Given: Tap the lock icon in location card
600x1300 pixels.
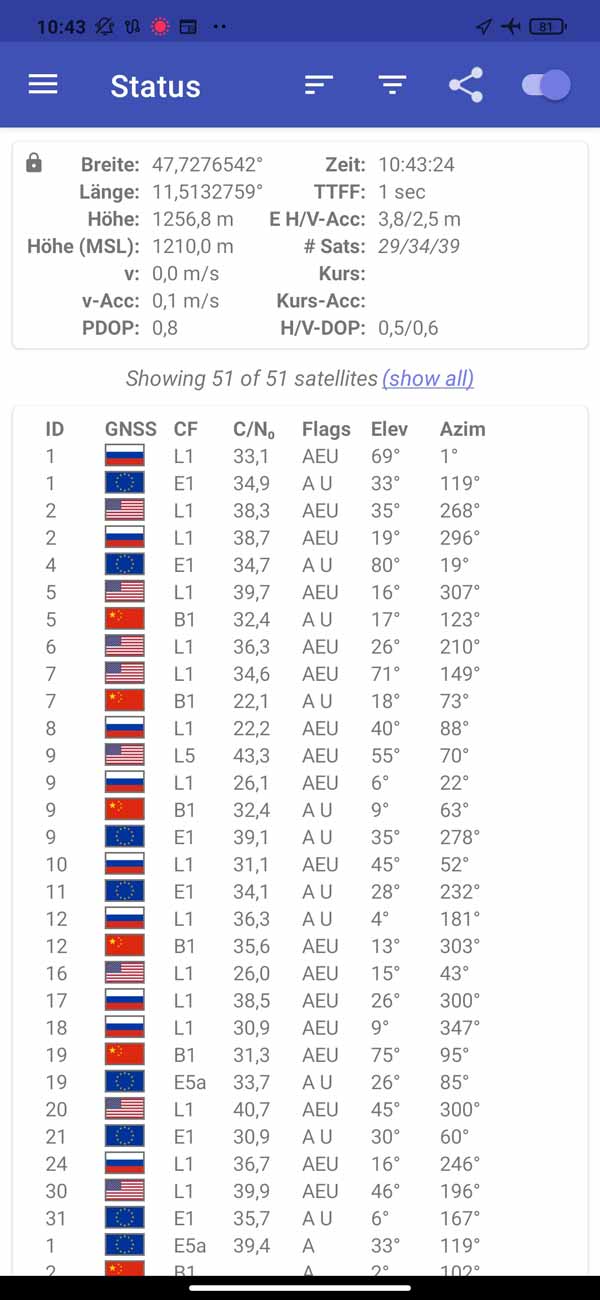Looking at the screenshot, I should pos(34,163).
